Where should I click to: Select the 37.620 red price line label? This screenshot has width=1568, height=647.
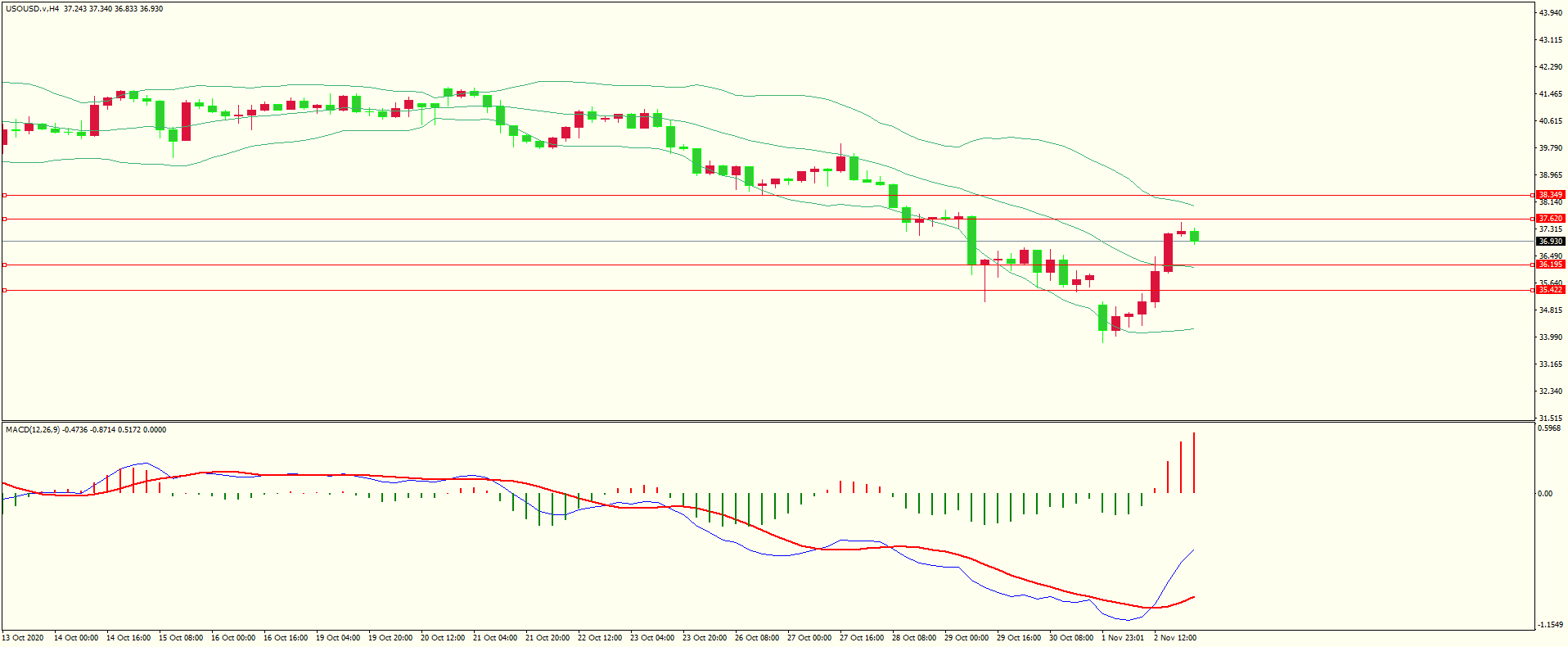(1550, 219)
